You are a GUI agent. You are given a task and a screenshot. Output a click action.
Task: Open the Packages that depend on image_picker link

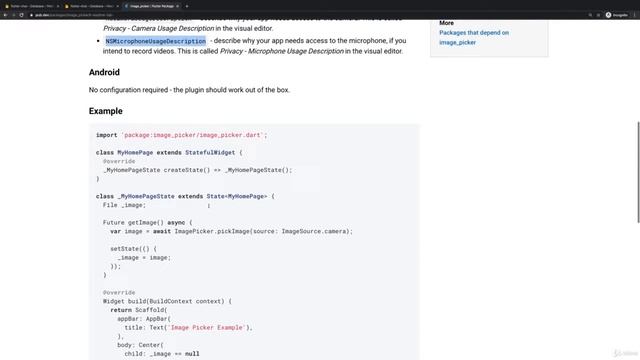(474, 38)
